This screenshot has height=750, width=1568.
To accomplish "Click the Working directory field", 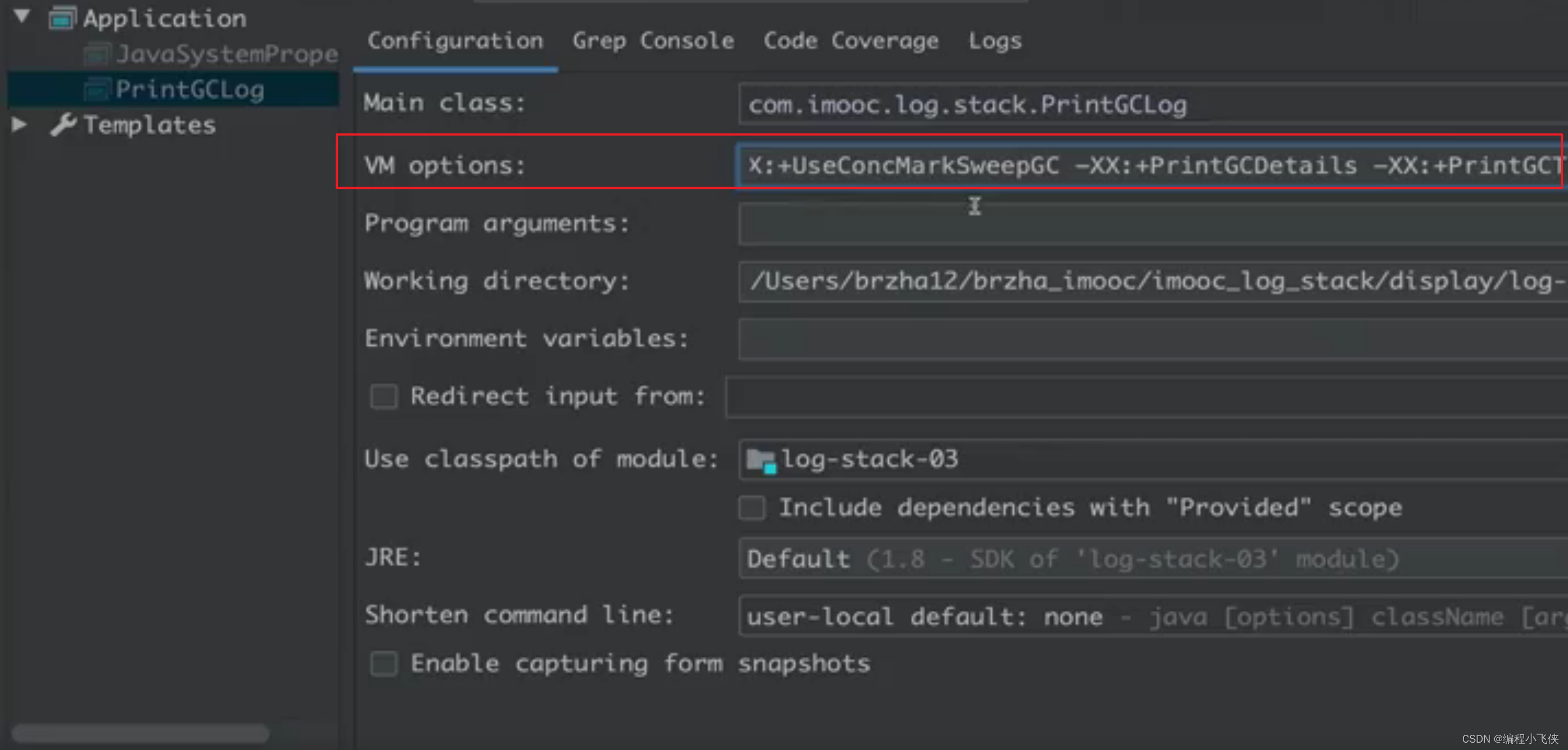I will (1153, 281).
